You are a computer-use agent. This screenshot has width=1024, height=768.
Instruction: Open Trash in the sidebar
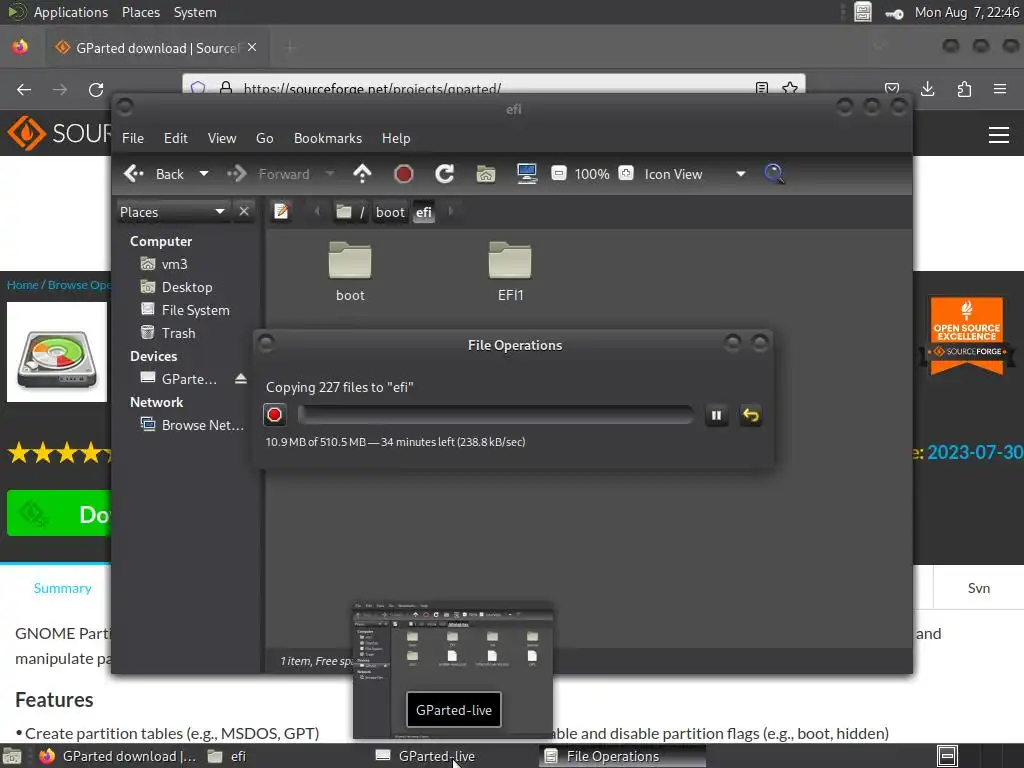(168, 333)
